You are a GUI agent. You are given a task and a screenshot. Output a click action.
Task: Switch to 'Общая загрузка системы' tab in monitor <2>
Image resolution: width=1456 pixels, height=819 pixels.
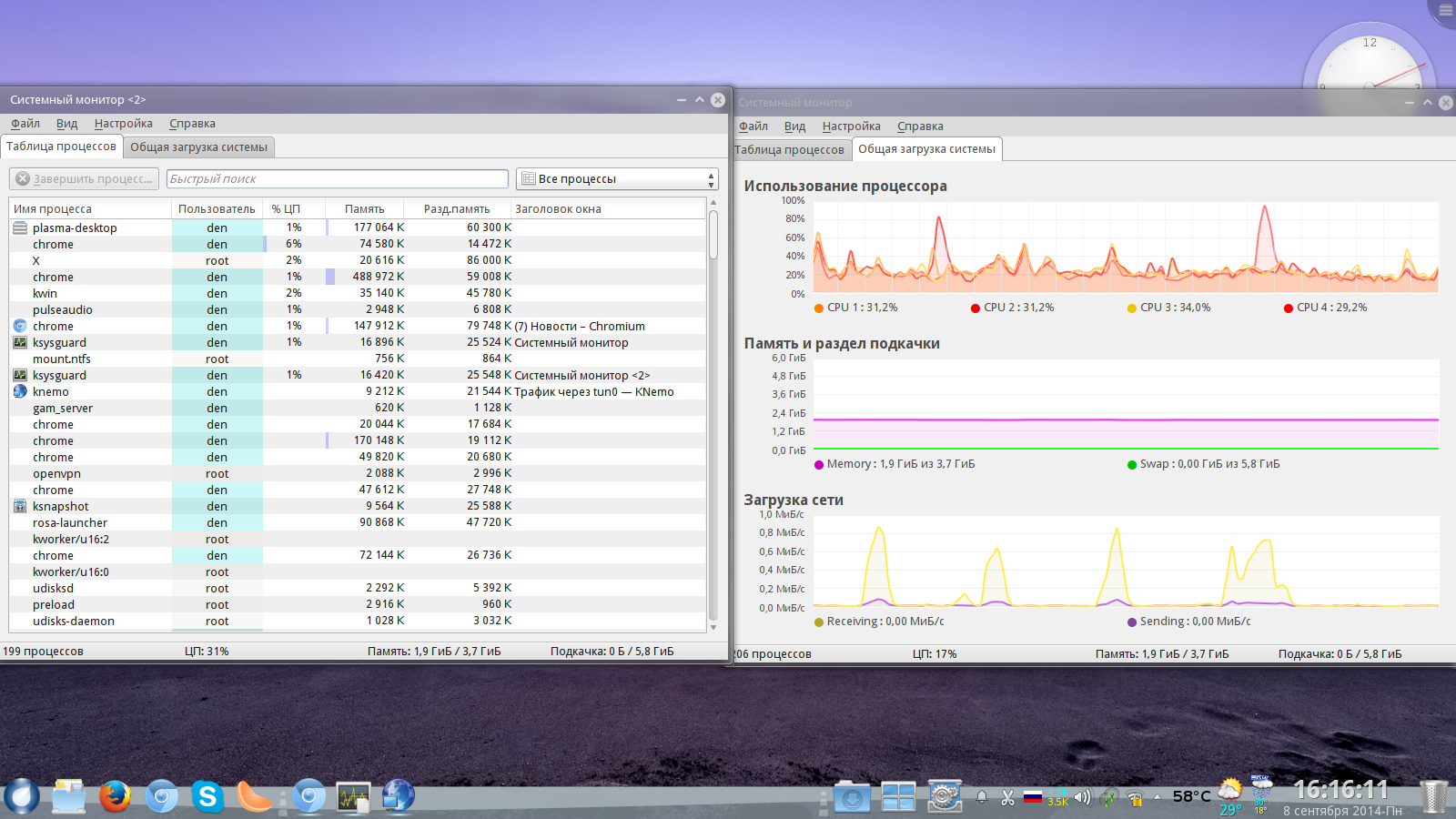click(x=198, y=147)
